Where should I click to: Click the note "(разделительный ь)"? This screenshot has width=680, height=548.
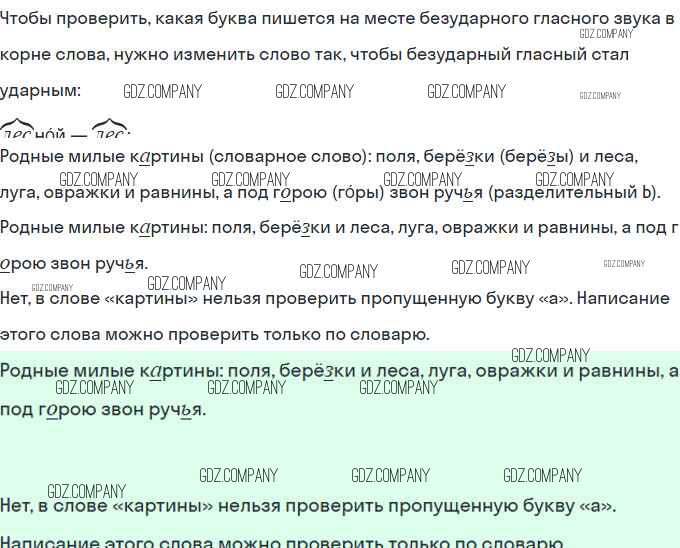tap(576, 193)
